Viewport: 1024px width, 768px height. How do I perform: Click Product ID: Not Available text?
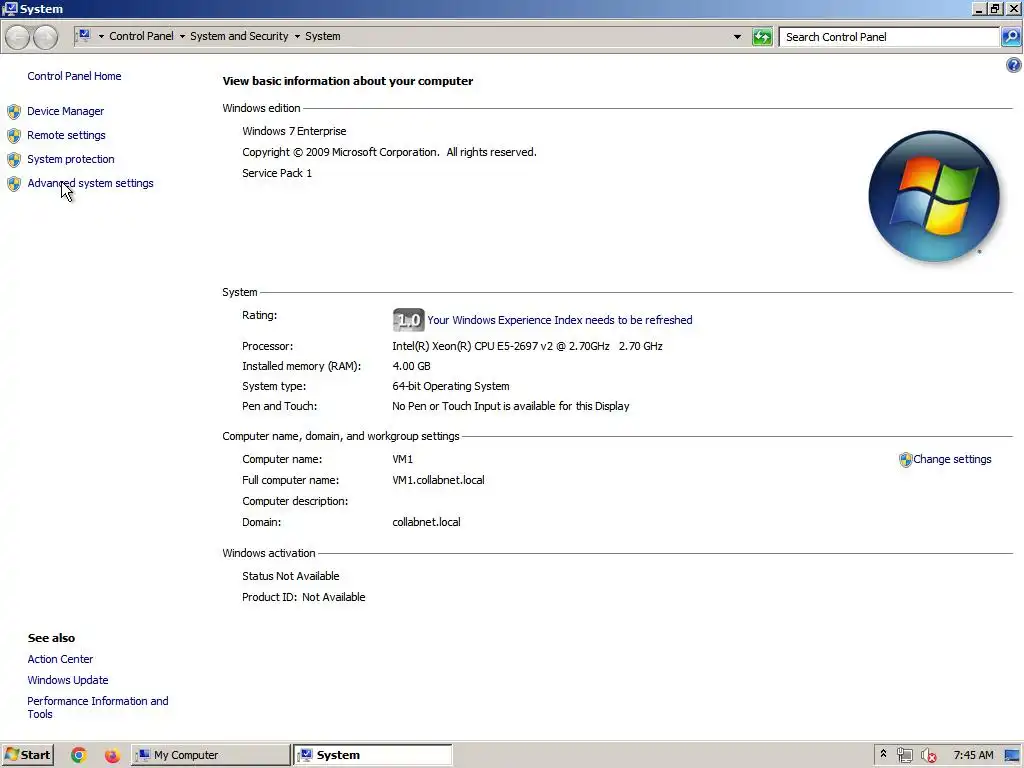point(303,597)
